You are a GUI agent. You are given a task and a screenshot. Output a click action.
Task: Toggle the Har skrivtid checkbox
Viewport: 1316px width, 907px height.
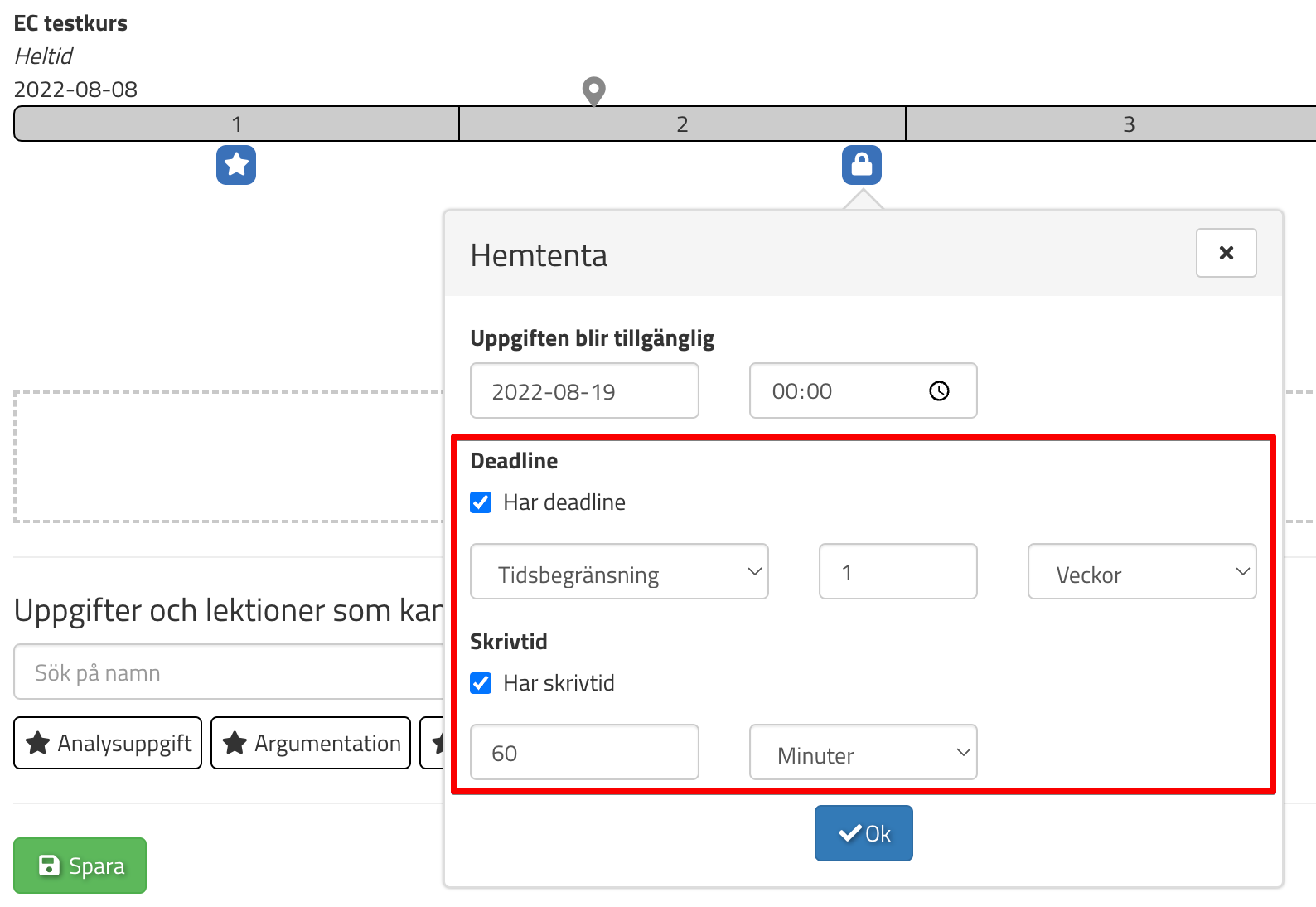pyautogui.click(x=481, y=683)
